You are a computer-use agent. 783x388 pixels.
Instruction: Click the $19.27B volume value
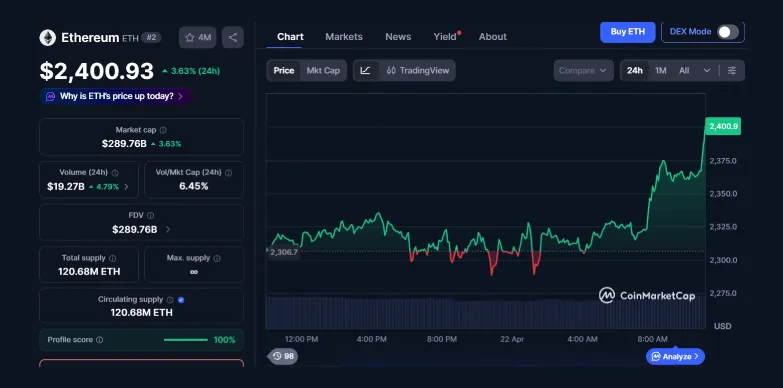coord(66,187)
